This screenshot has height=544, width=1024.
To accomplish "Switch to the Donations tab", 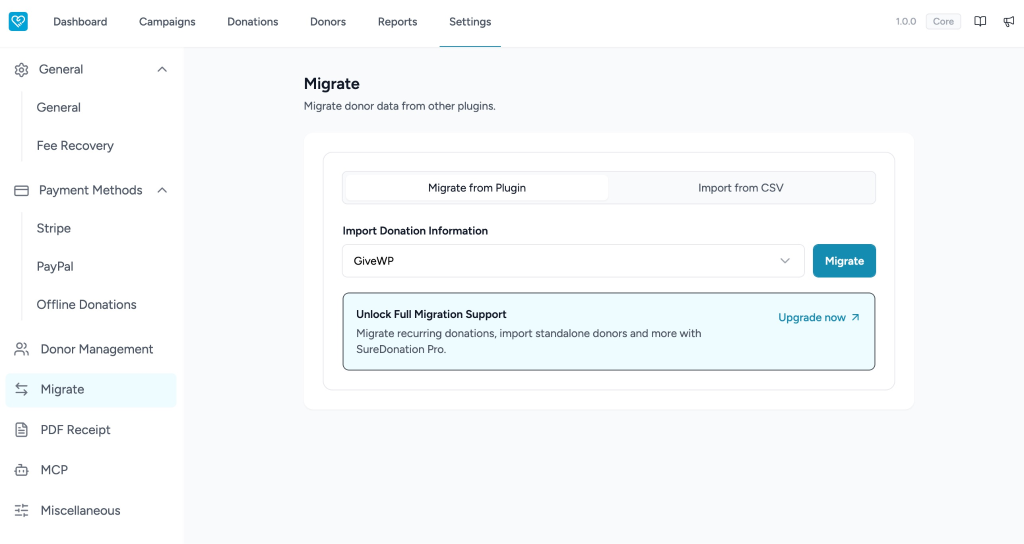I will tap(253, 22).
